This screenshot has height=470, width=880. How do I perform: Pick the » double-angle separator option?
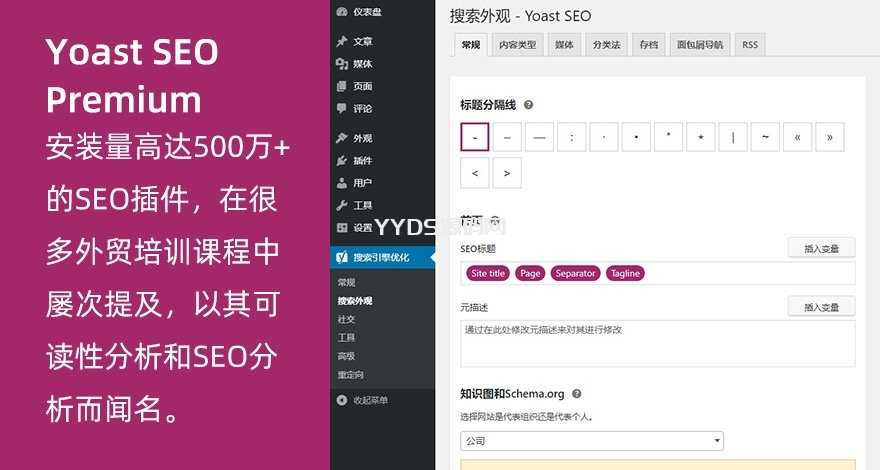click(829, 138)
